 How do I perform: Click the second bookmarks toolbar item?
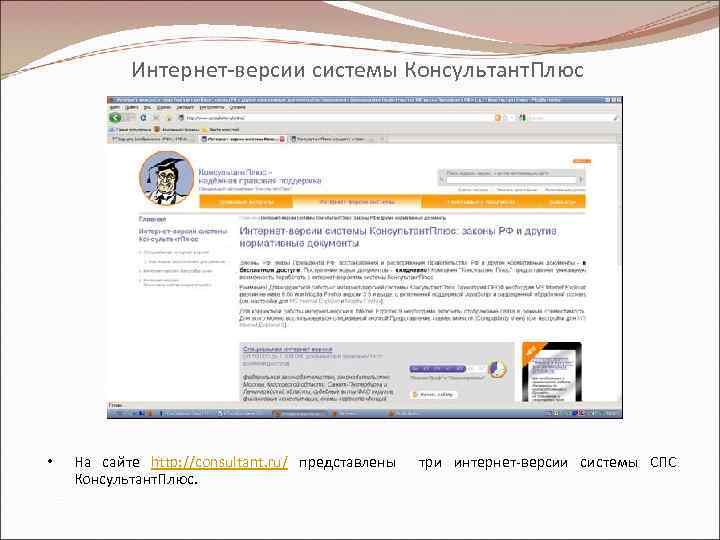pos(177,129)
